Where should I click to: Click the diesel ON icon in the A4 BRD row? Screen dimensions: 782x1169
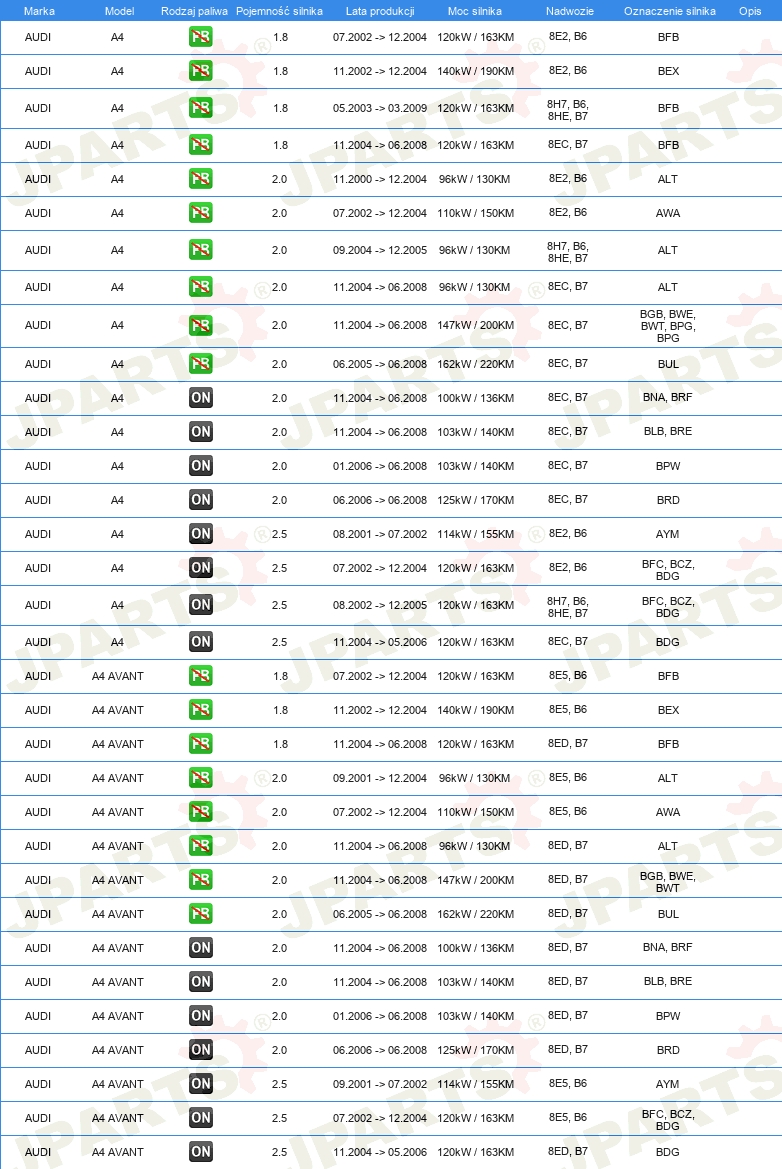coord(201,500)
